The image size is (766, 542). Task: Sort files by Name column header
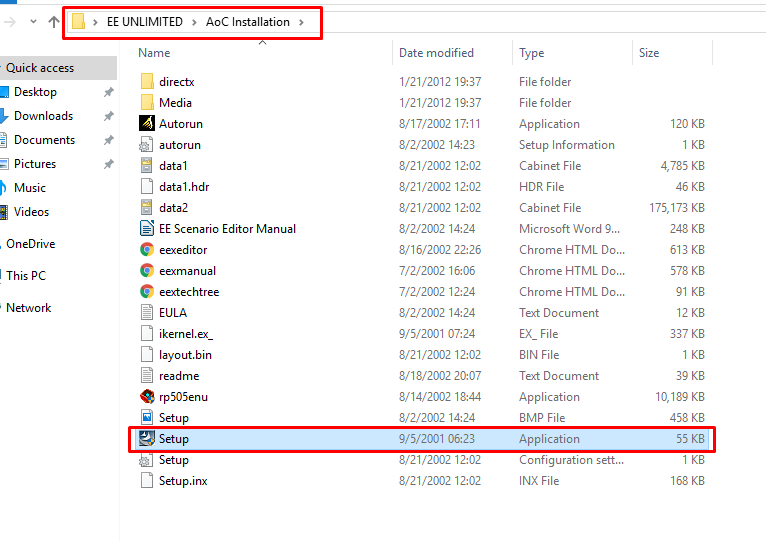[154, 53]
